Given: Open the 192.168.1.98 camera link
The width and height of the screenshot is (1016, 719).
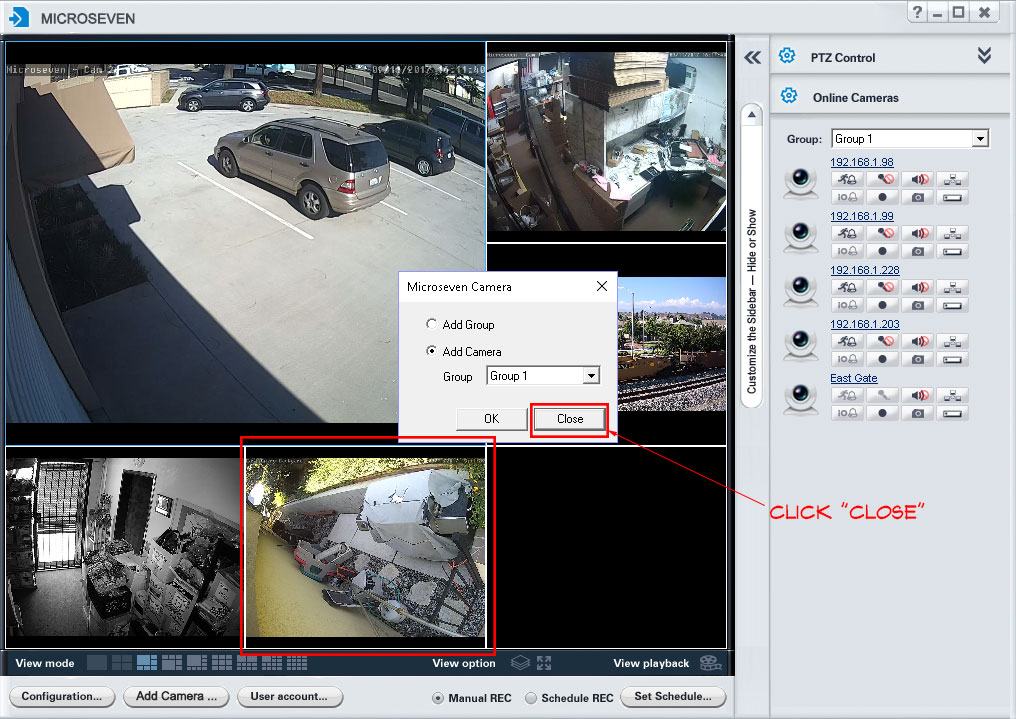Looking at the screenshot, I should 862,162.
